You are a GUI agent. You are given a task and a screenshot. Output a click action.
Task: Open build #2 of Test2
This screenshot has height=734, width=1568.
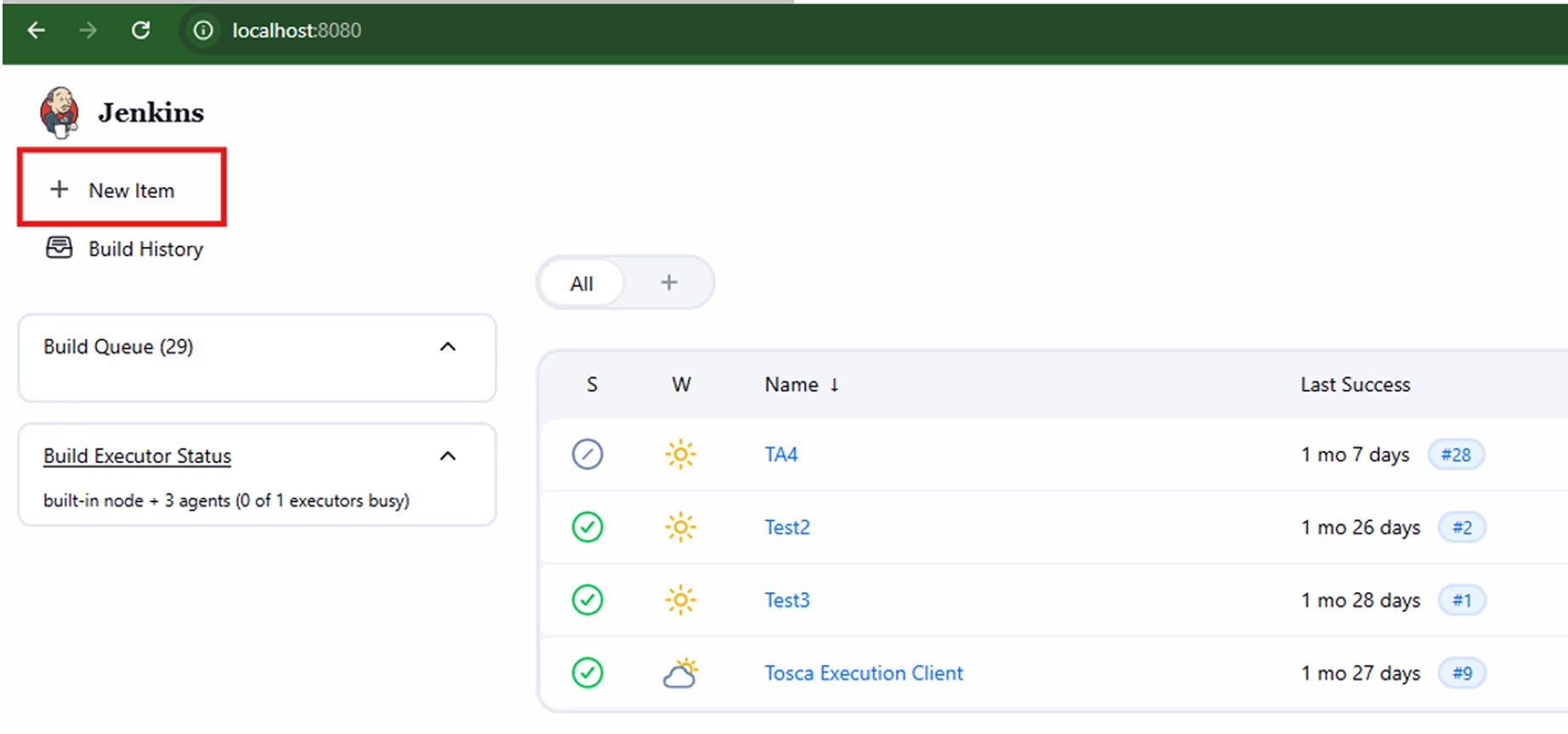click(1462, 528)
